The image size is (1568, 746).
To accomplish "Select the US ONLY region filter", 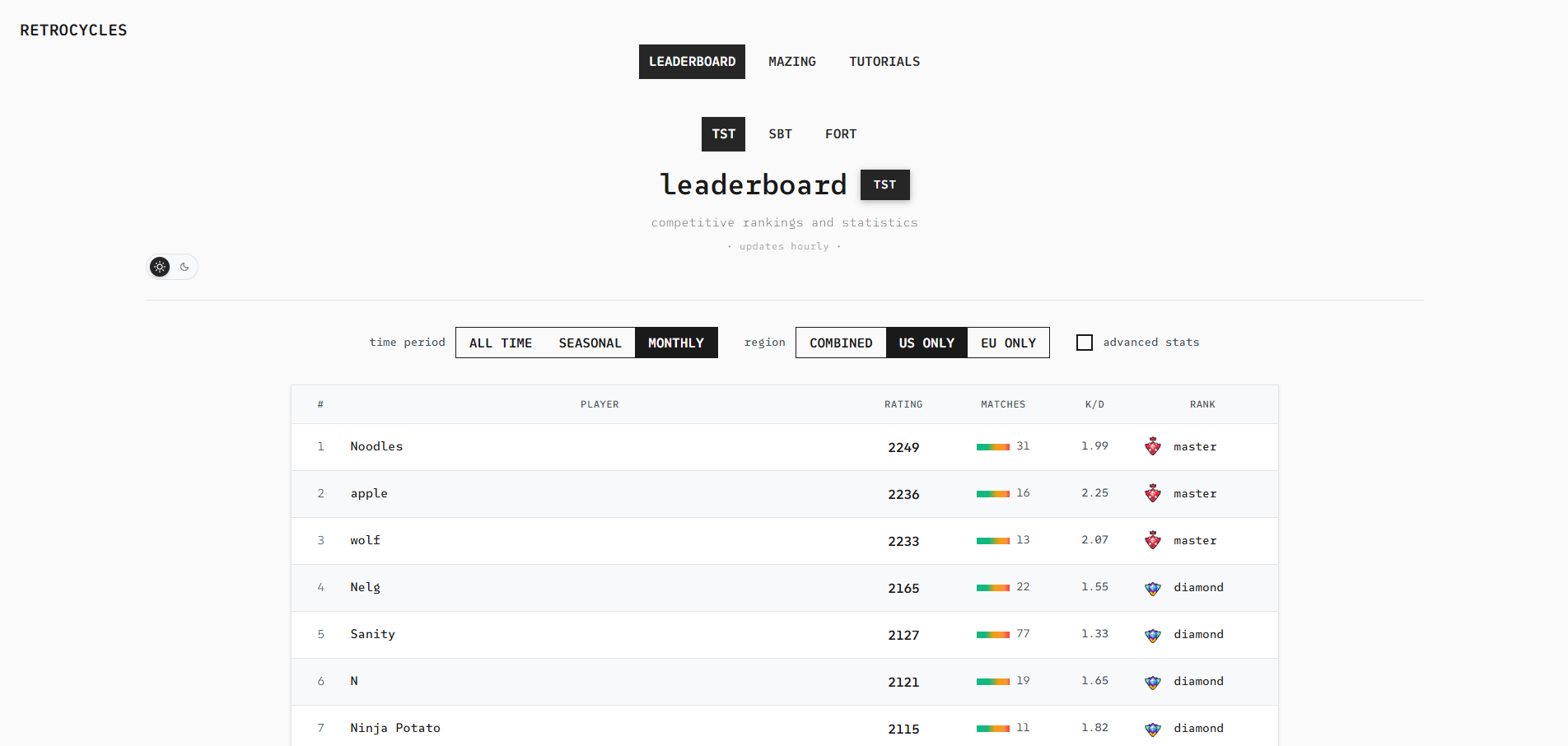I will pos(926,343).
